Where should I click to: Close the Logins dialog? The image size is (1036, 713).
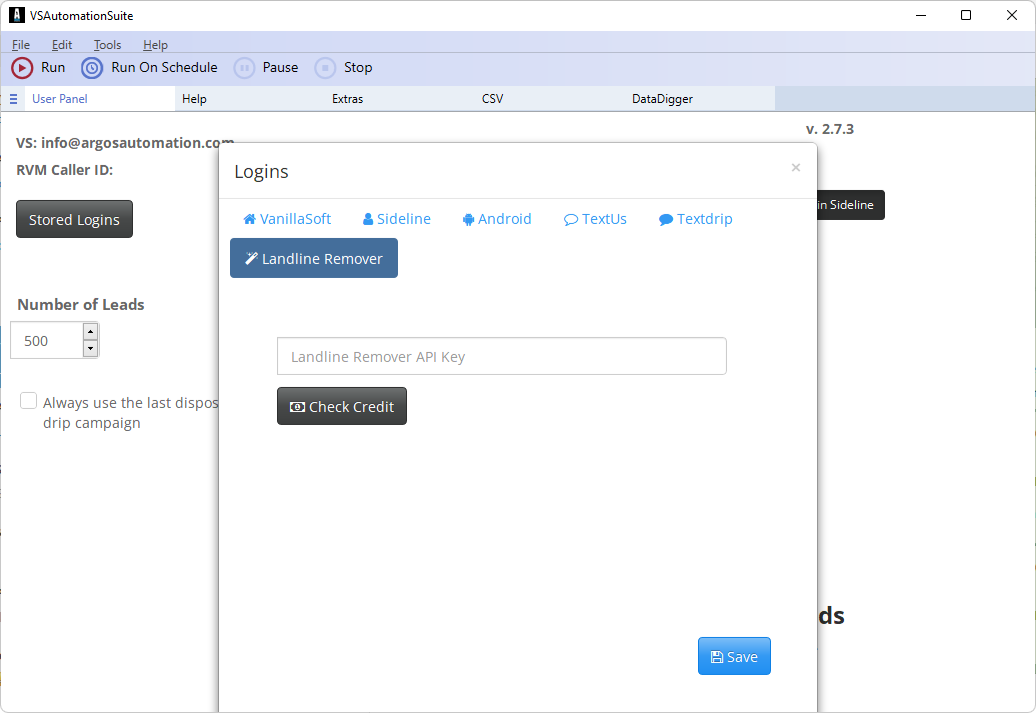(x=796, y=168)
